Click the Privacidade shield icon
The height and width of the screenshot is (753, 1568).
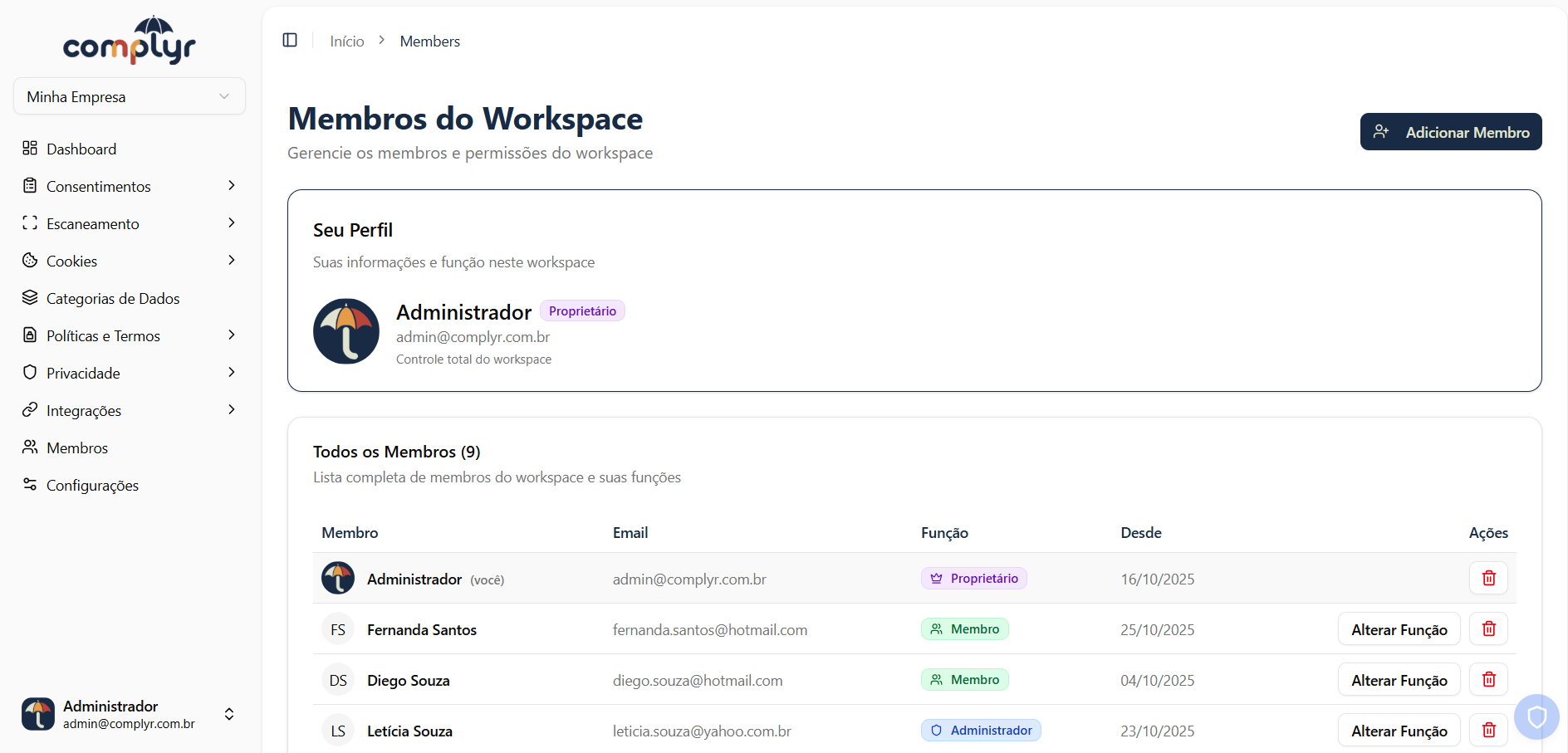30,373
